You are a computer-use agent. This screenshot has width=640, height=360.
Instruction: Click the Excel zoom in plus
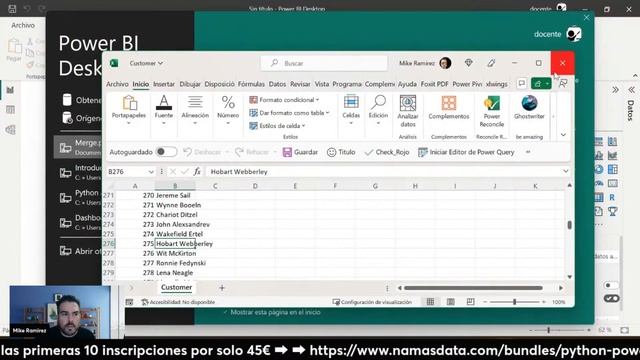tap(544, 302)
